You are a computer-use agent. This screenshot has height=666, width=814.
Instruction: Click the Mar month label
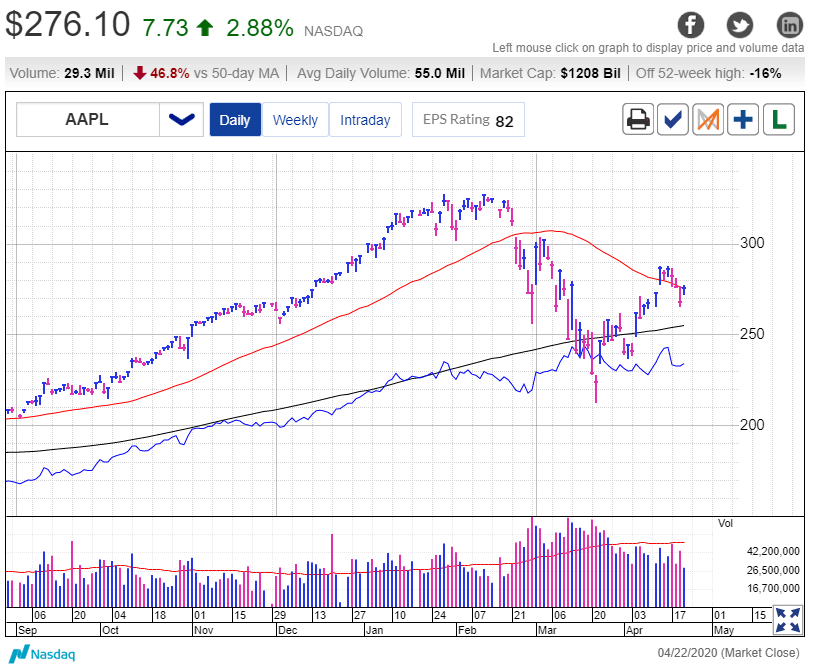point(547,630)
